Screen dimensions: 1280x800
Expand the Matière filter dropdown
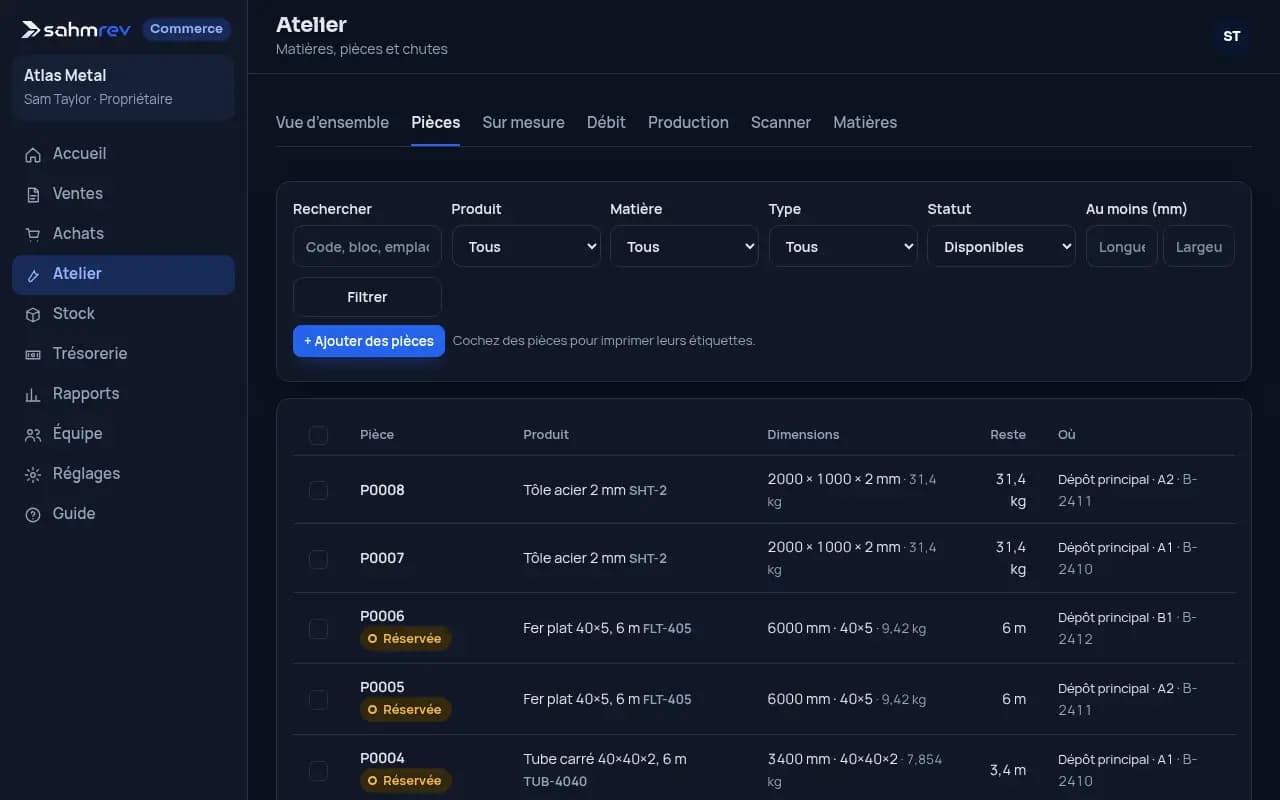pos(684,247)
